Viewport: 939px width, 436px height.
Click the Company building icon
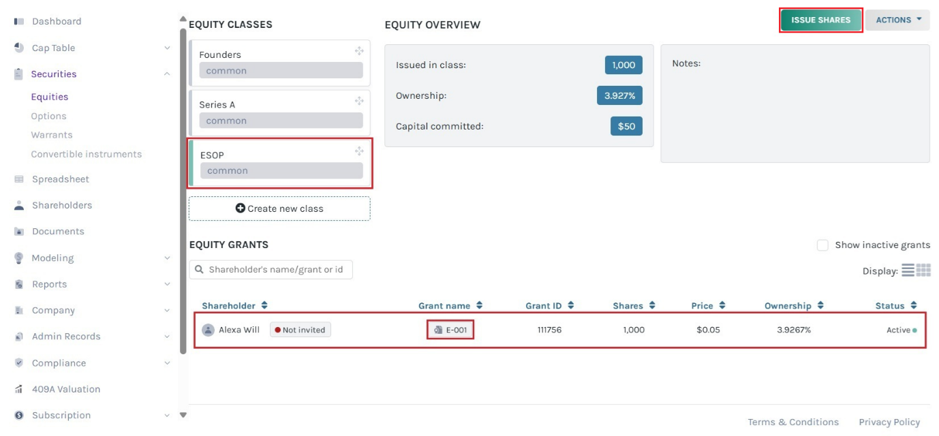[x=19, y=310]
